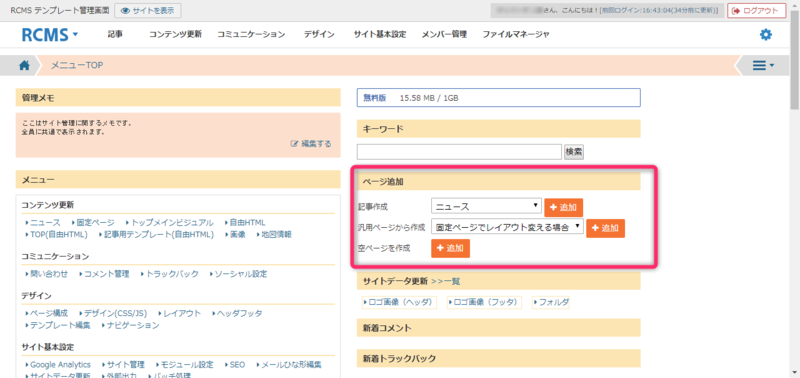Click the home icon in the breadcrumb
This screenshot has height=378, width=800.
click(24, 65)
